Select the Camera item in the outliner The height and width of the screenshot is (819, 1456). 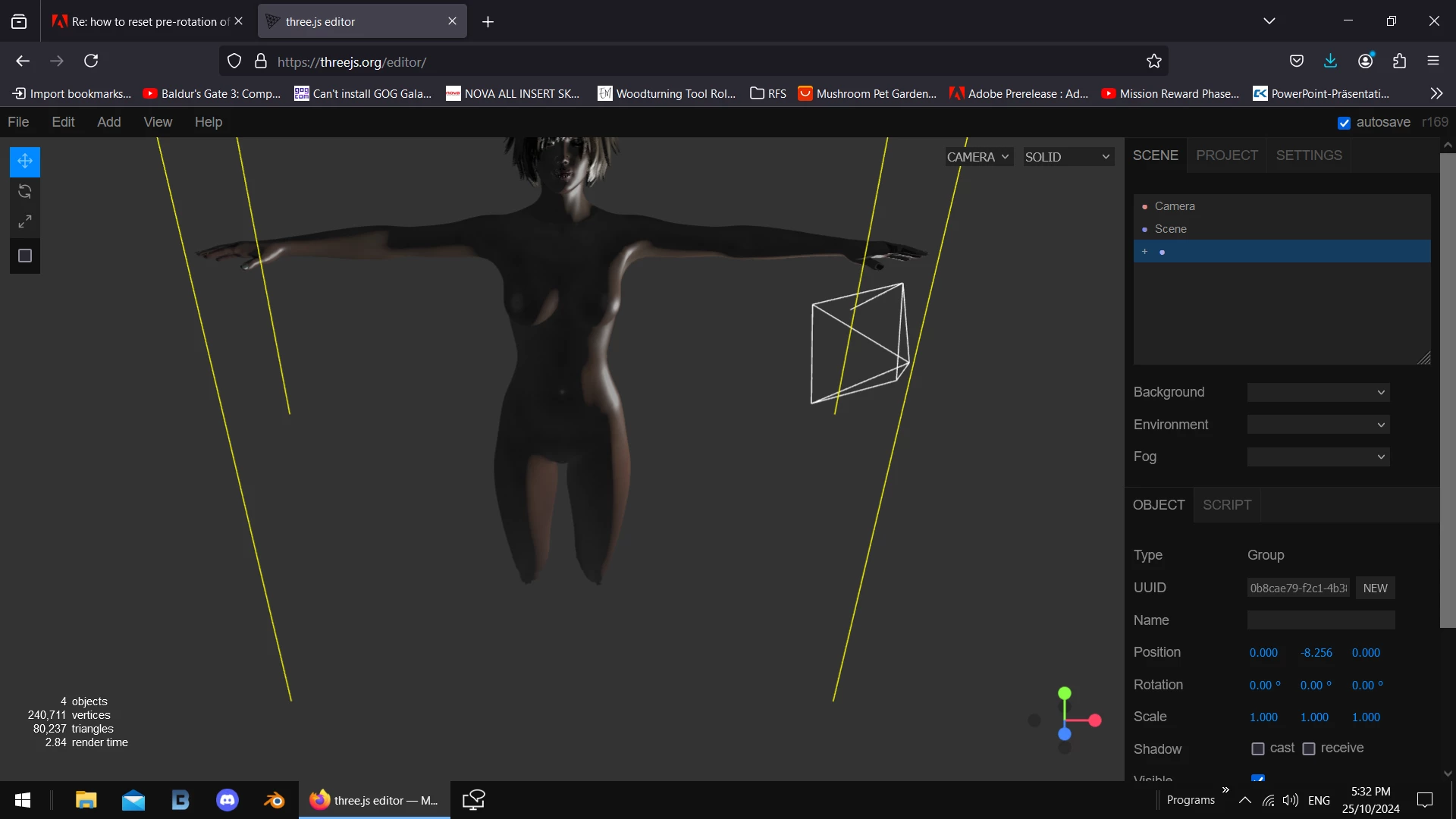pos(1174,206)
